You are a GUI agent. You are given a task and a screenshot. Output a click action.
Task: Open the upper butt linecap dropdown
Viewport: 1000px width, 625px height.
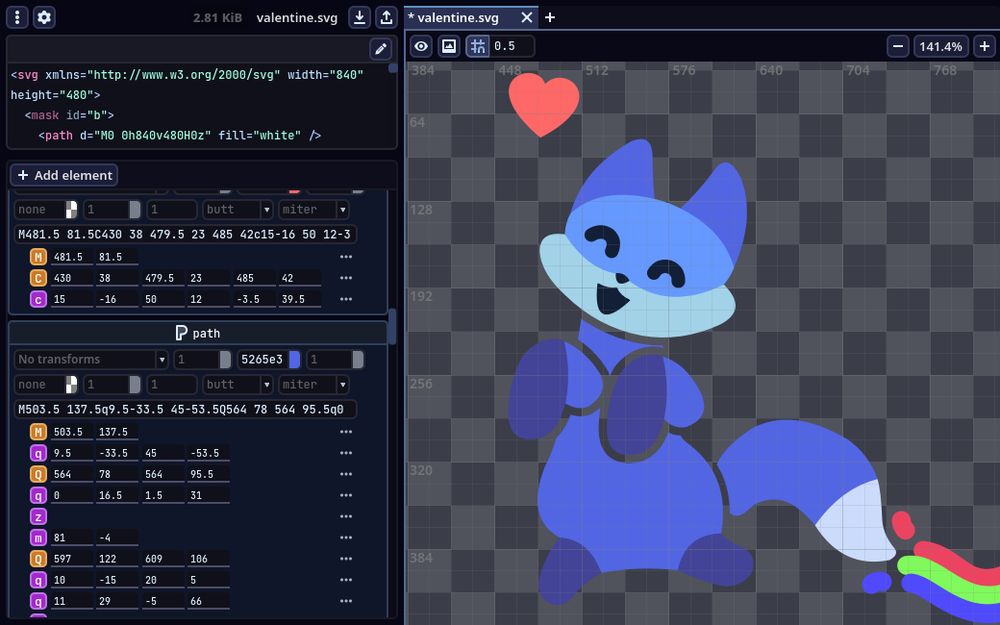[238, 209]
